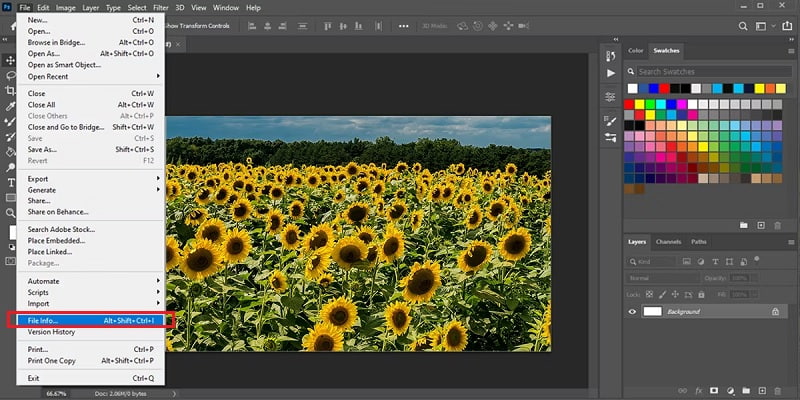Toggle the pixel layers filter in Layers panel
This screenshot has width=800, height=400.
(x=687, y=262)
